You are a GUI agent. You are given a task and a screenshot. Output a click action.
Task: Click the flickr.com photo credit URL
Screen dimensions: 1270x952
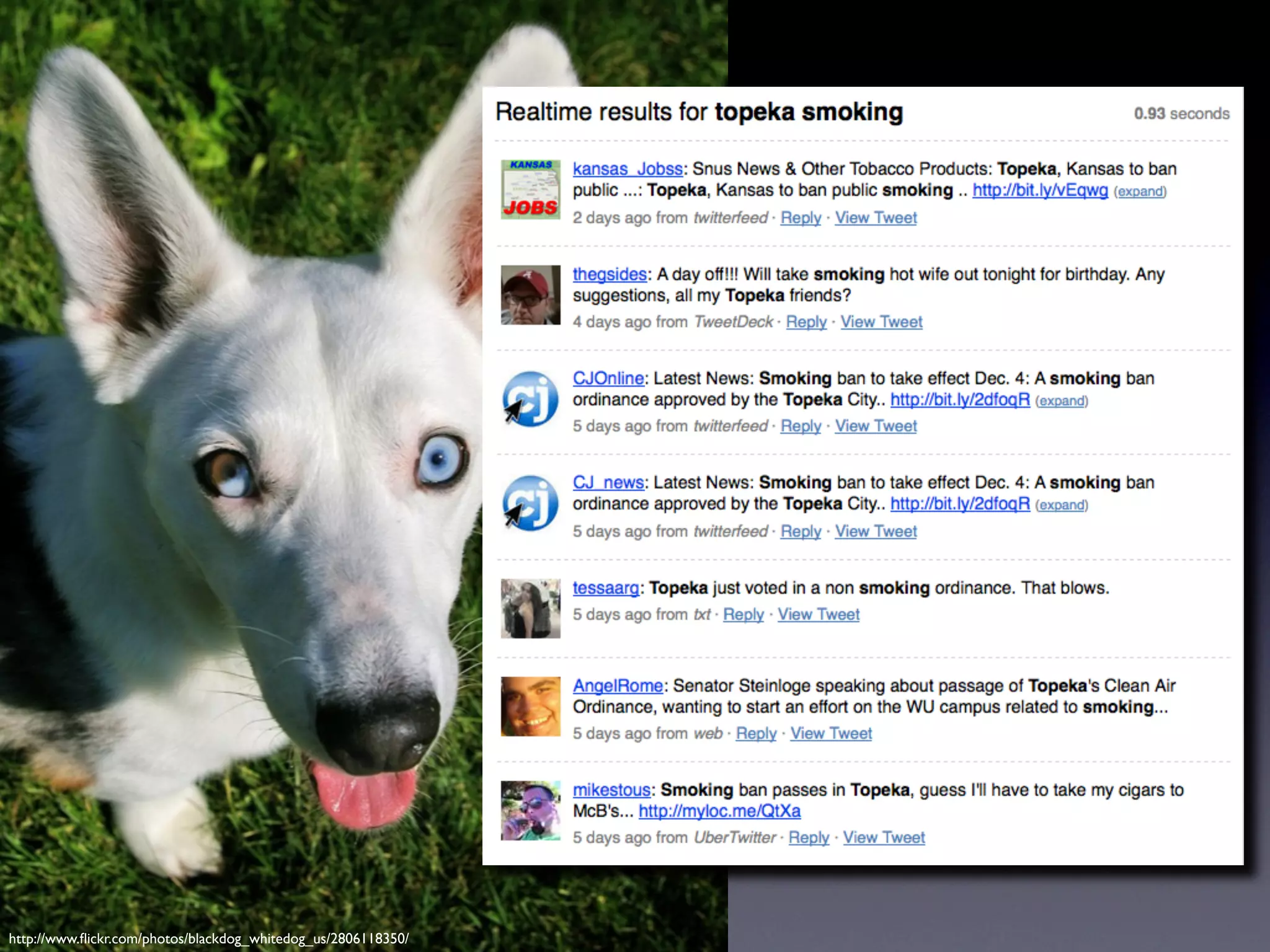208,938
